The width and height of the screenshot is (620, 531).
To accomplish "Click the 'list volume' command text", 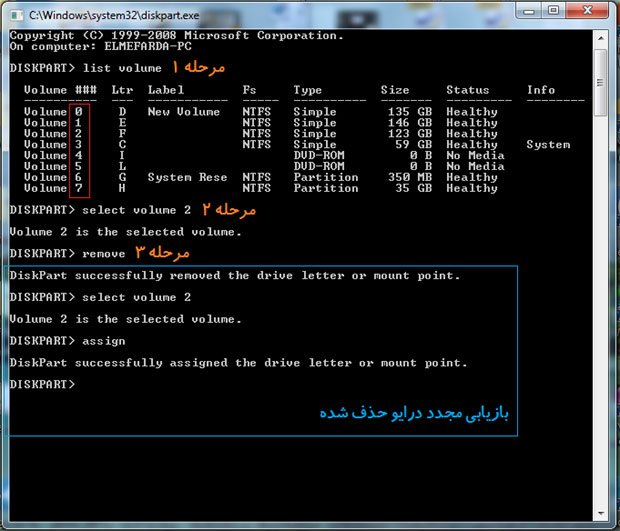I will (x=122, y=68).
